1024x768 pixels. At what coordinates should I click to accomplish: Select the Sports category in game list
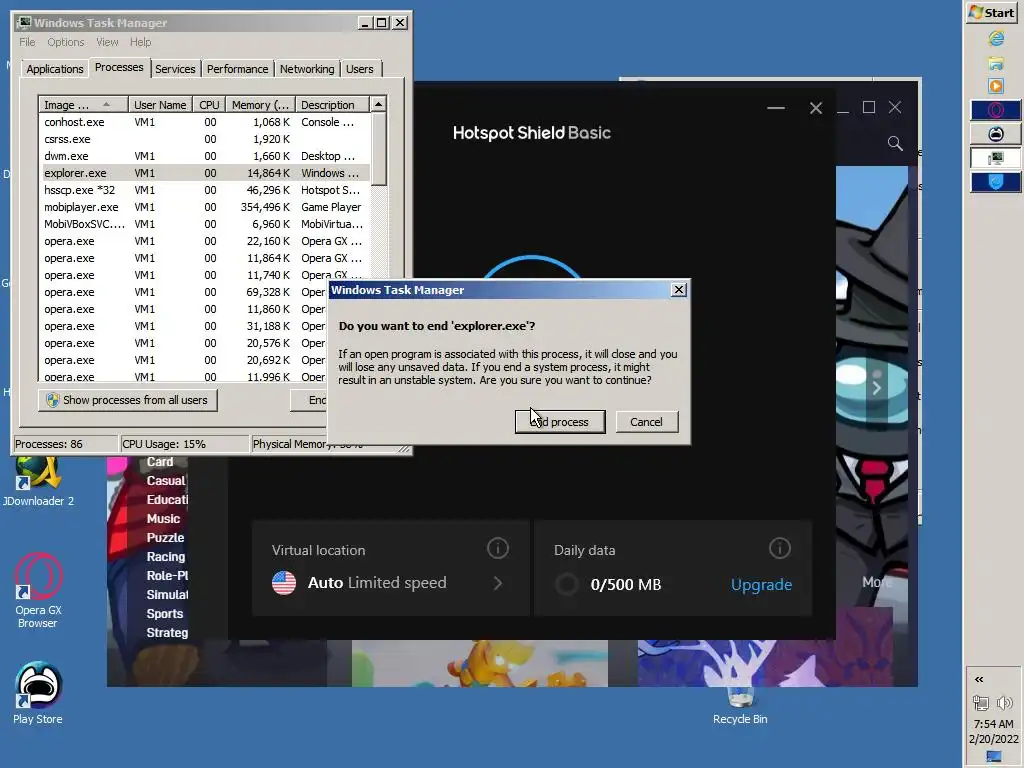(x=165, y=613)
